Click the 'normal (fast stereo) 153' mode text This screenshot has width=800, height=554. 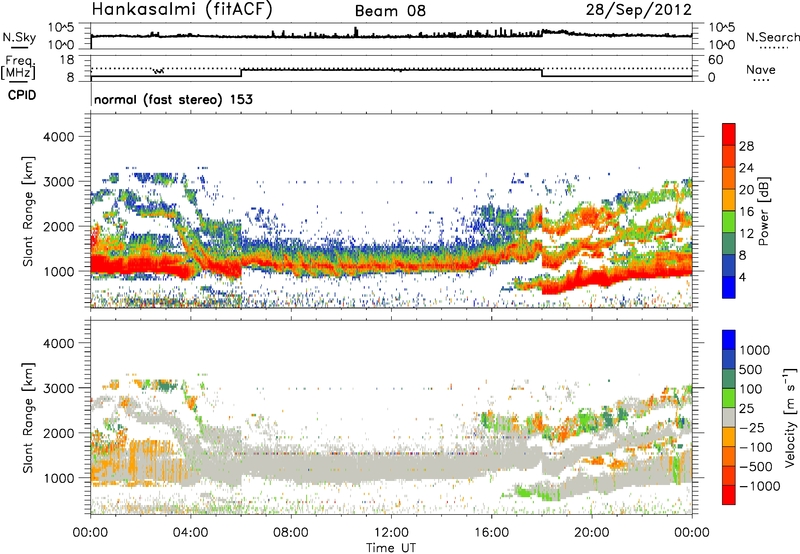173,99
